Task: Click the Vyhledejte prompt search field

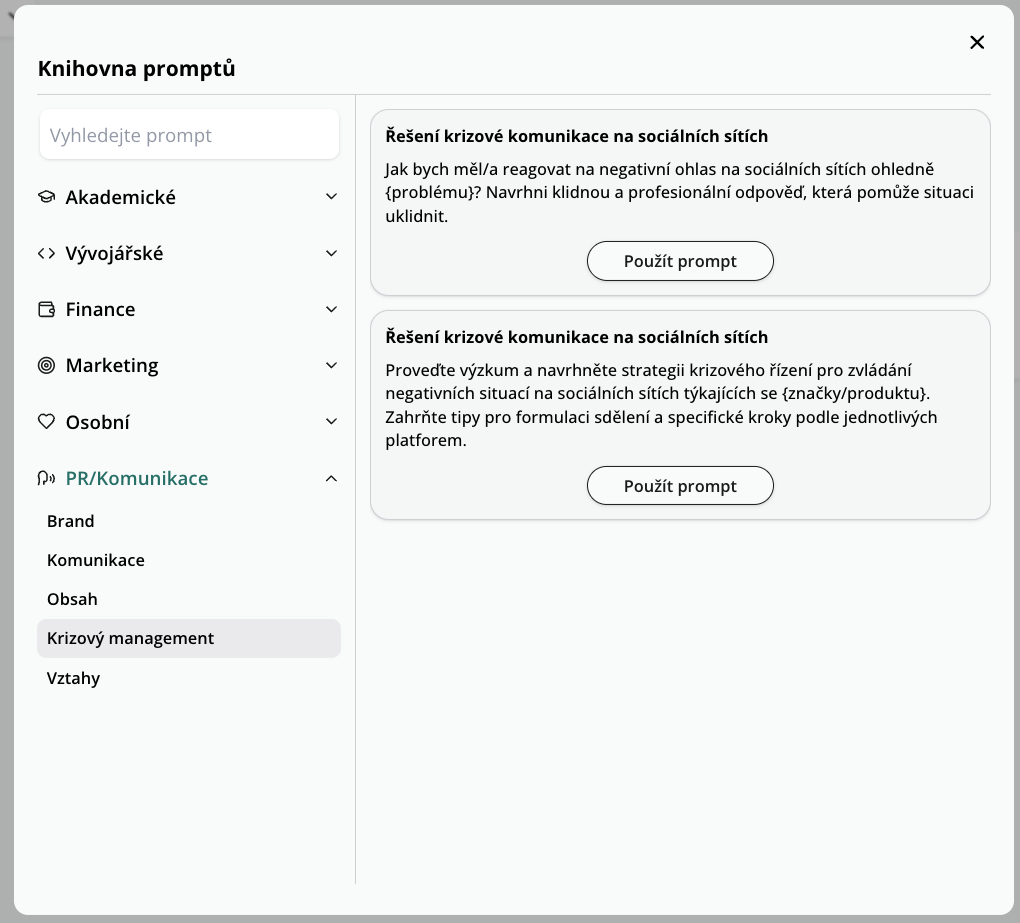Action: (189, 135)
